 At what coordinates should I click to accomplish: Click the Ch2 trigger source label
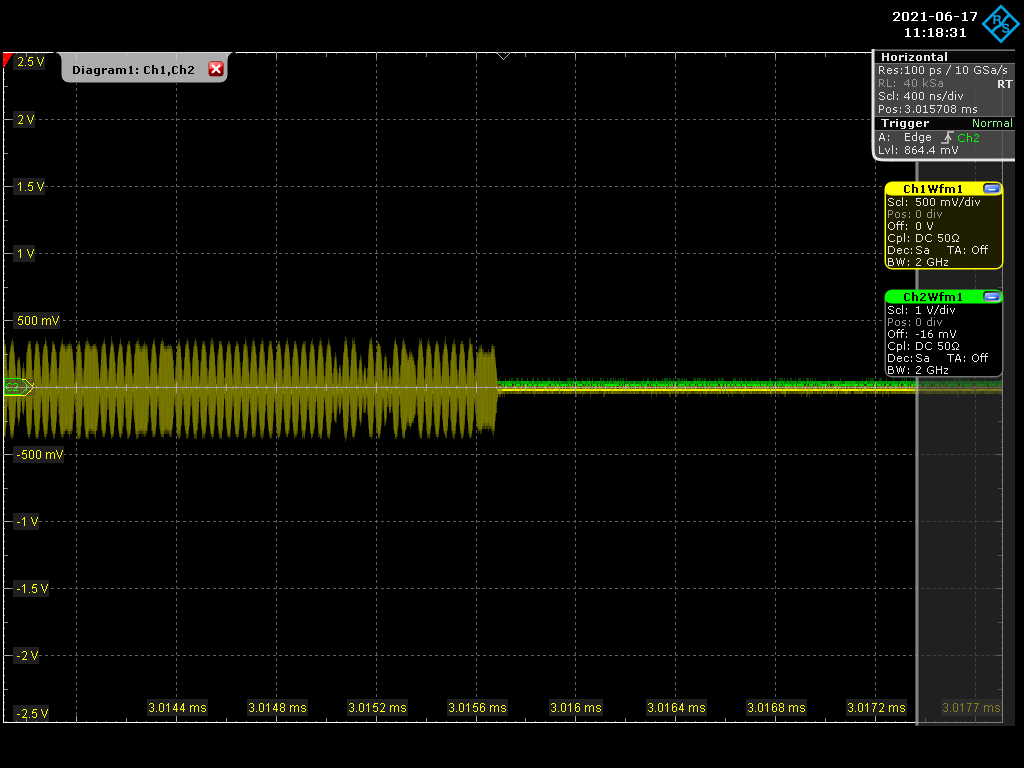968,138
